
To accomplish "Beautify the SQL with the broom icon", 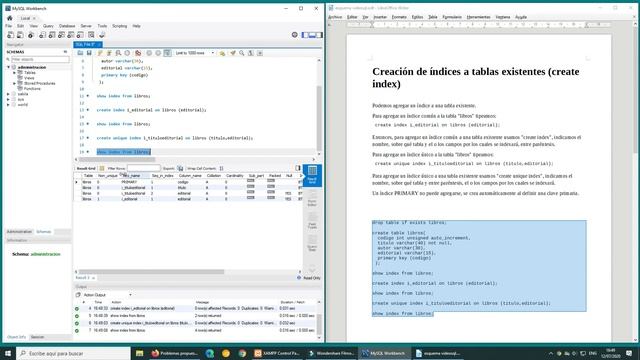I will 233,53.
